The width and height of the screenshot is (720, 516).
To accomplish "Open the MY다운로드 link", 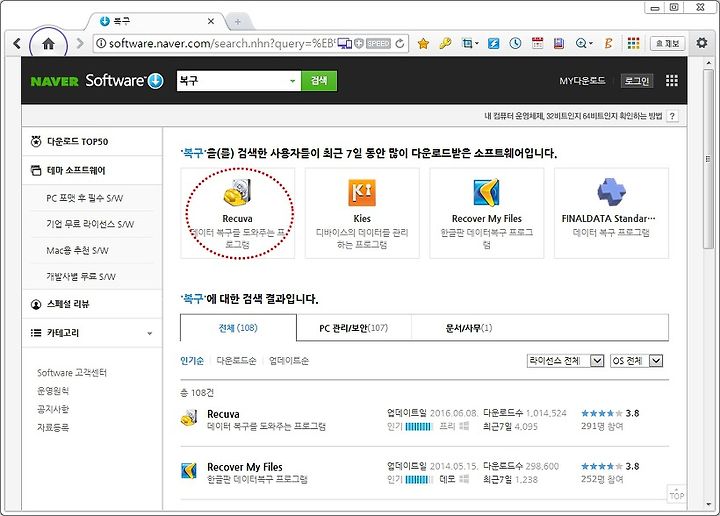I will coord(582,81).
